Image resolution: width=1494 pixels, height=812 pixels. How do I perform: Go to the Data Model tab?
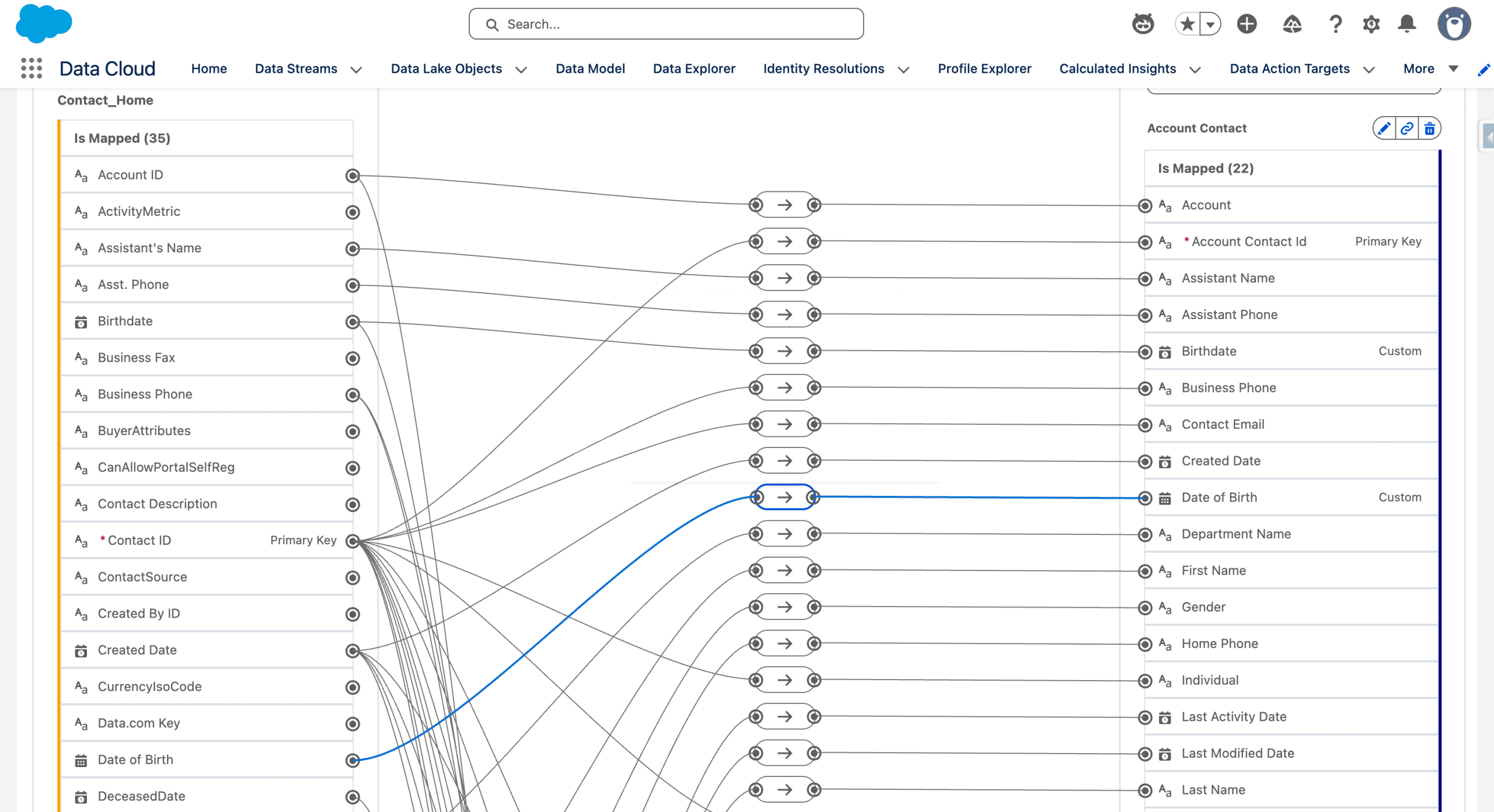590,69
